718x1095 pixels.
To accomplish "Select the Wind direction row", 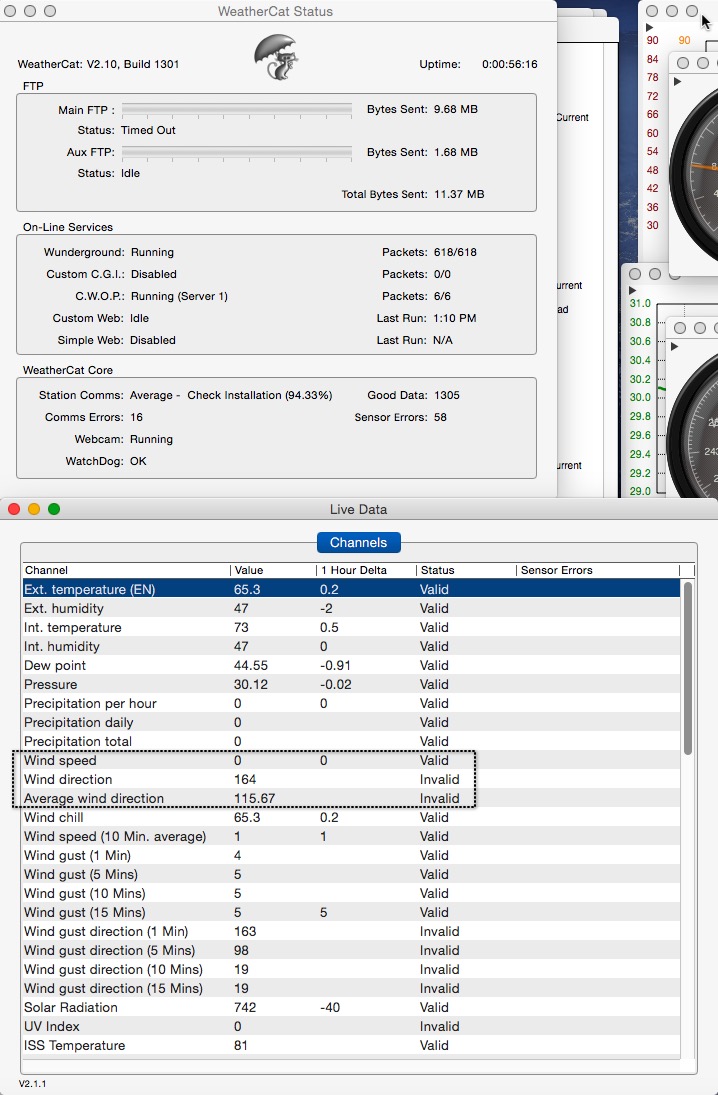I will 351,779.
